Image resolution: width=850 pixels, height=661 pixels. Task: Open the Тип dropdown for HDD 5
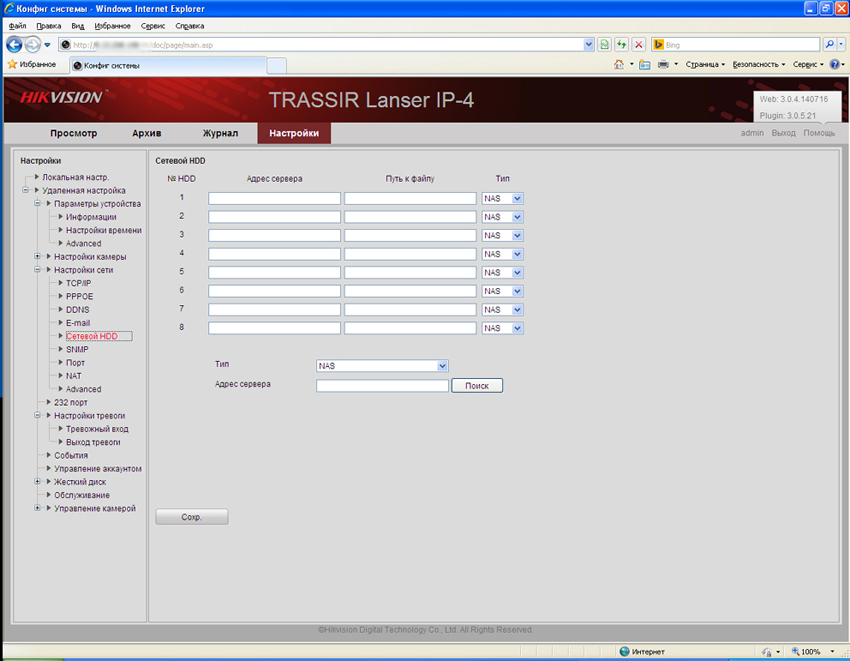tap(503, 272)
